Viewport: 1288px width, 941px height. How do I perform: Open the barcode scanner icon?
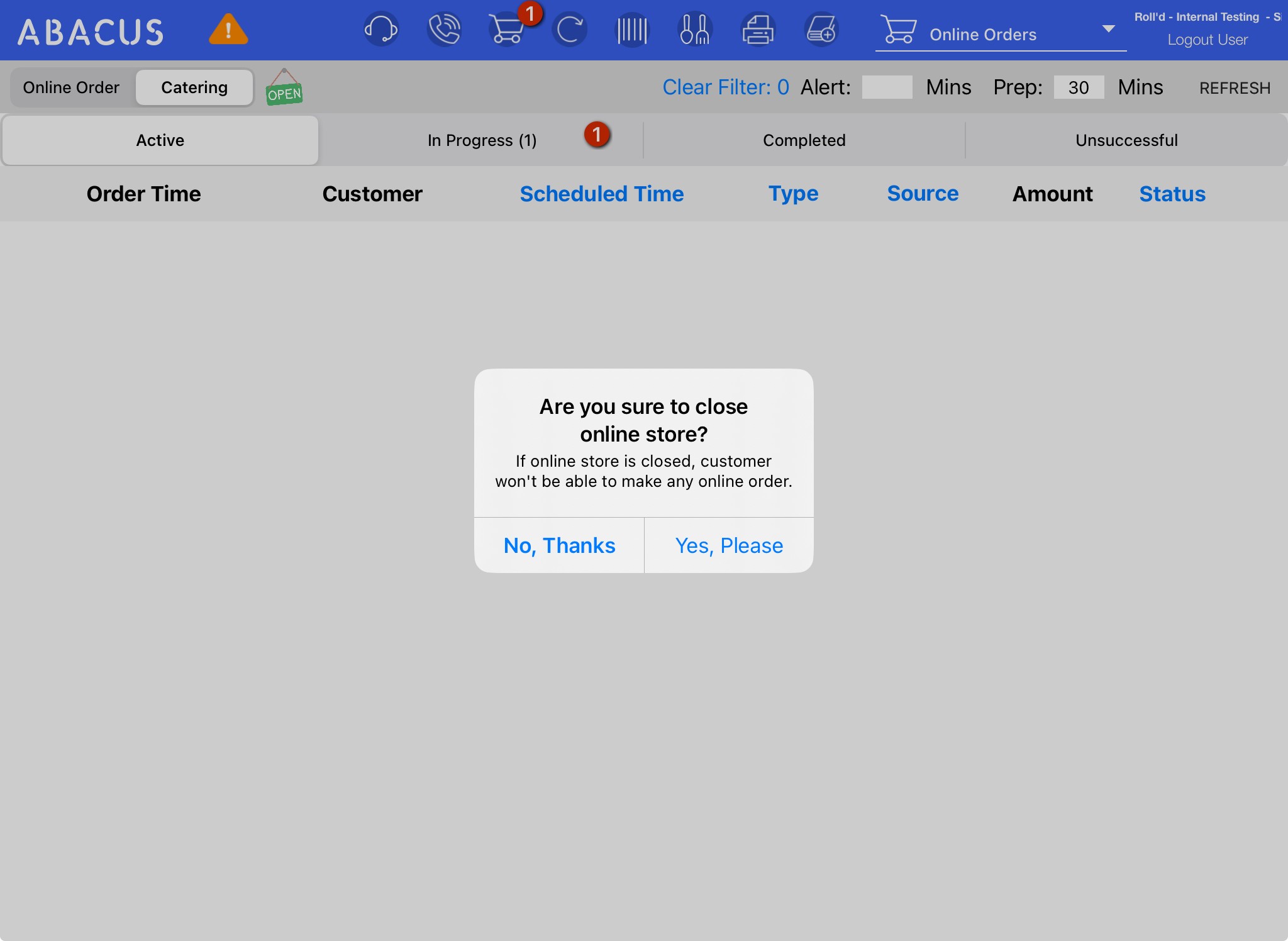pos(632,30)
